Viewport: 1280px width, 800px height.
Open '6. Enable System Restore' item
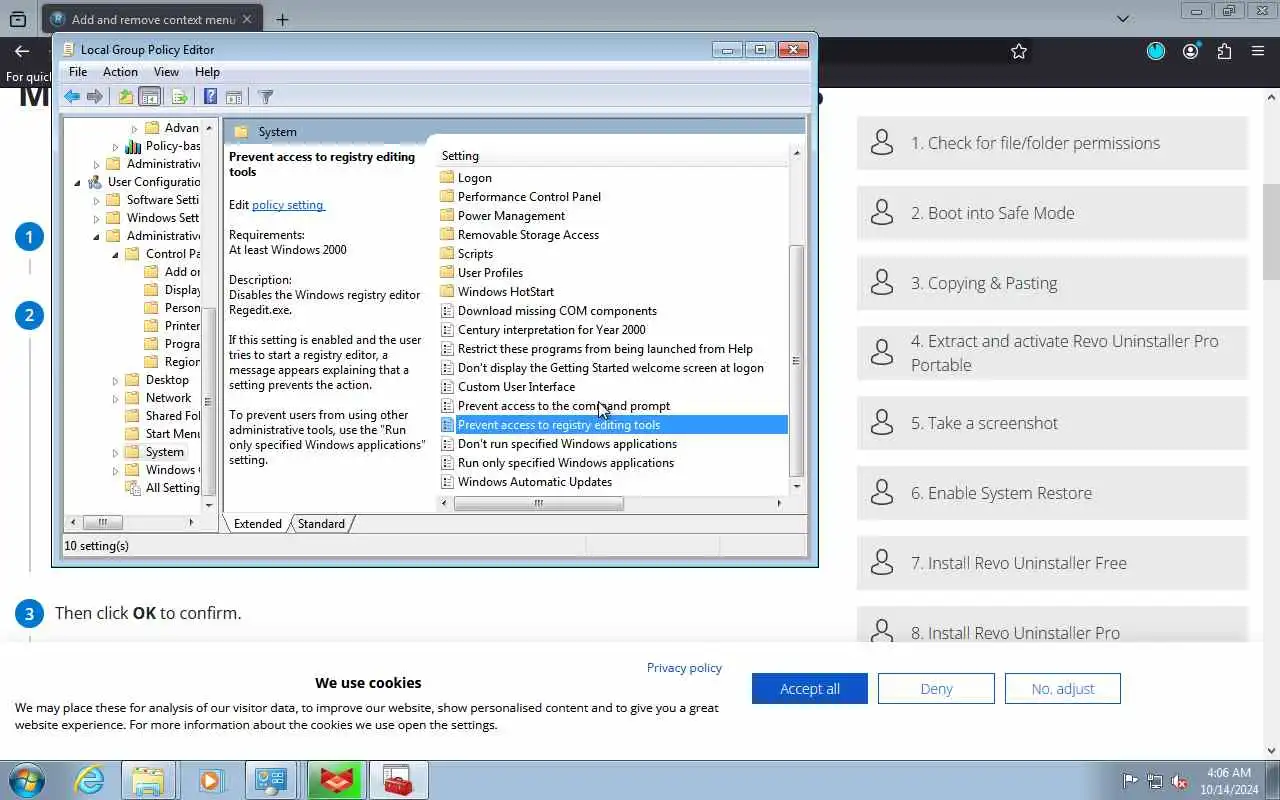[x=1052, y=493]
